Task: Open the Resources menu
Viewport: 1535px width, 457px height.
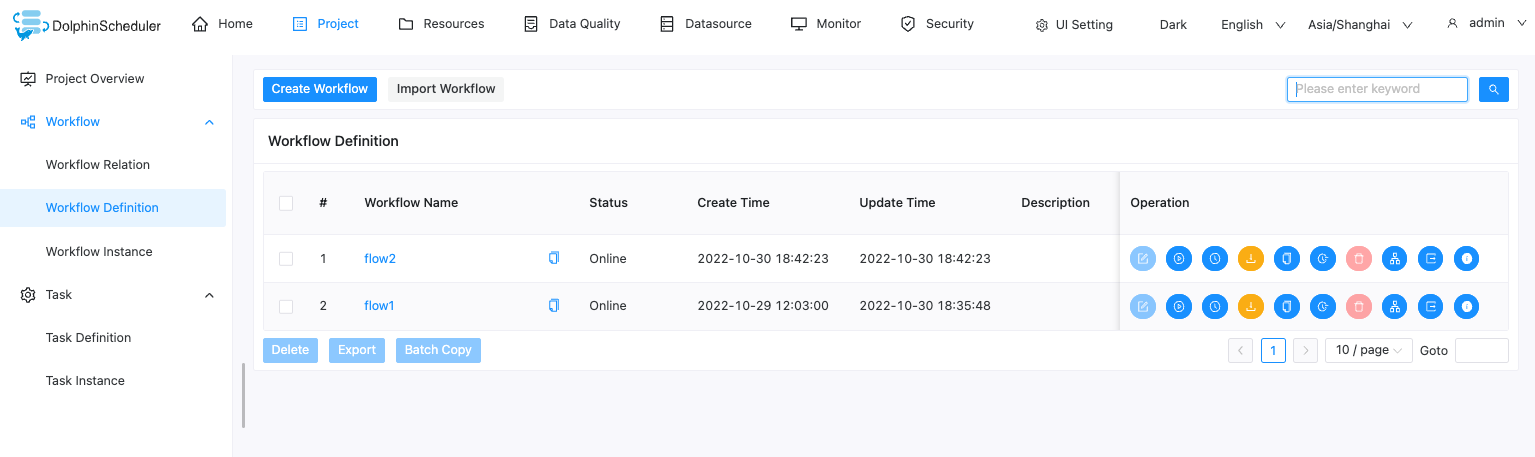Action: [x=441, y=24]
